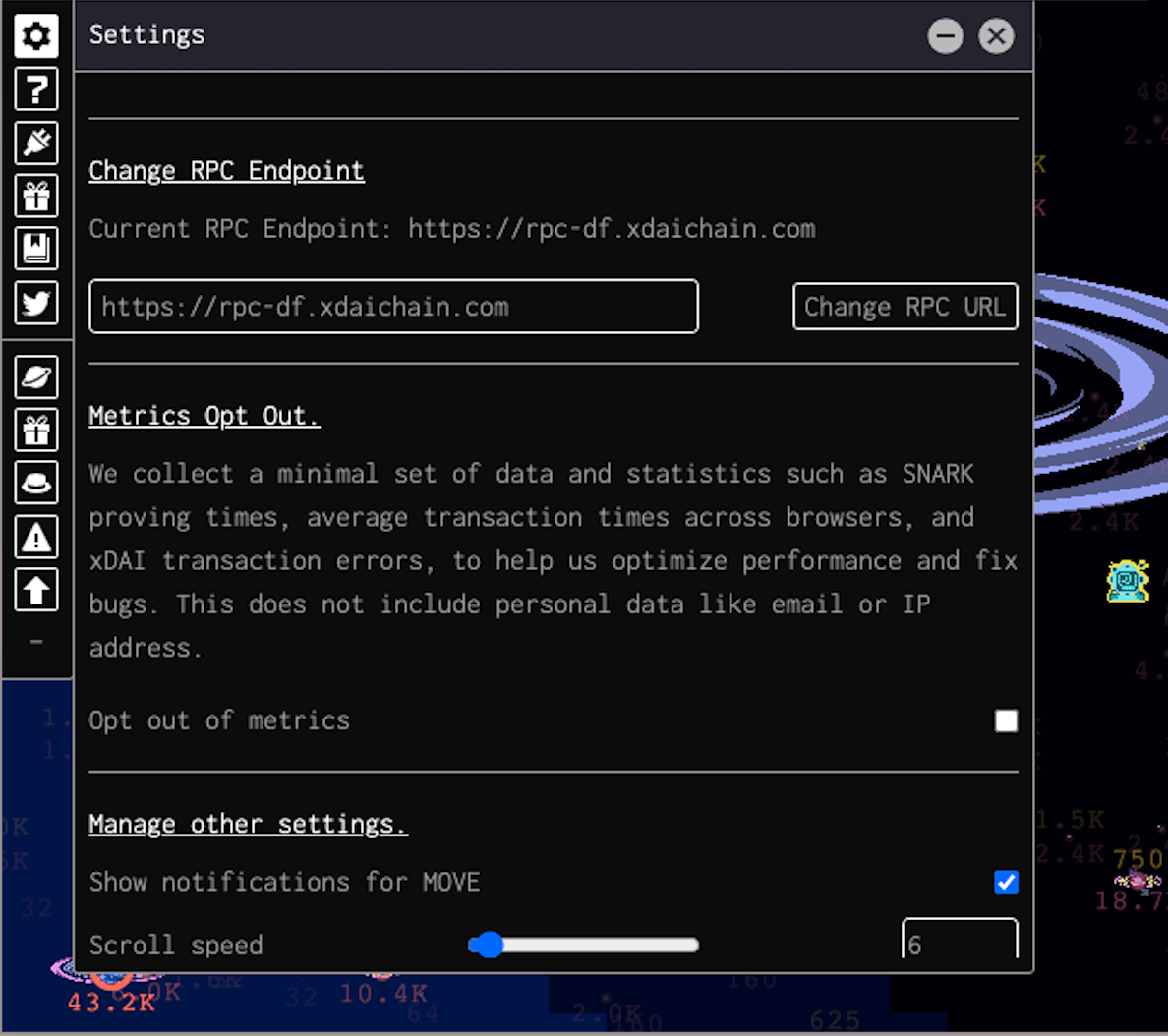Open the Settings gear icon in sidebar

click(36, 36)
